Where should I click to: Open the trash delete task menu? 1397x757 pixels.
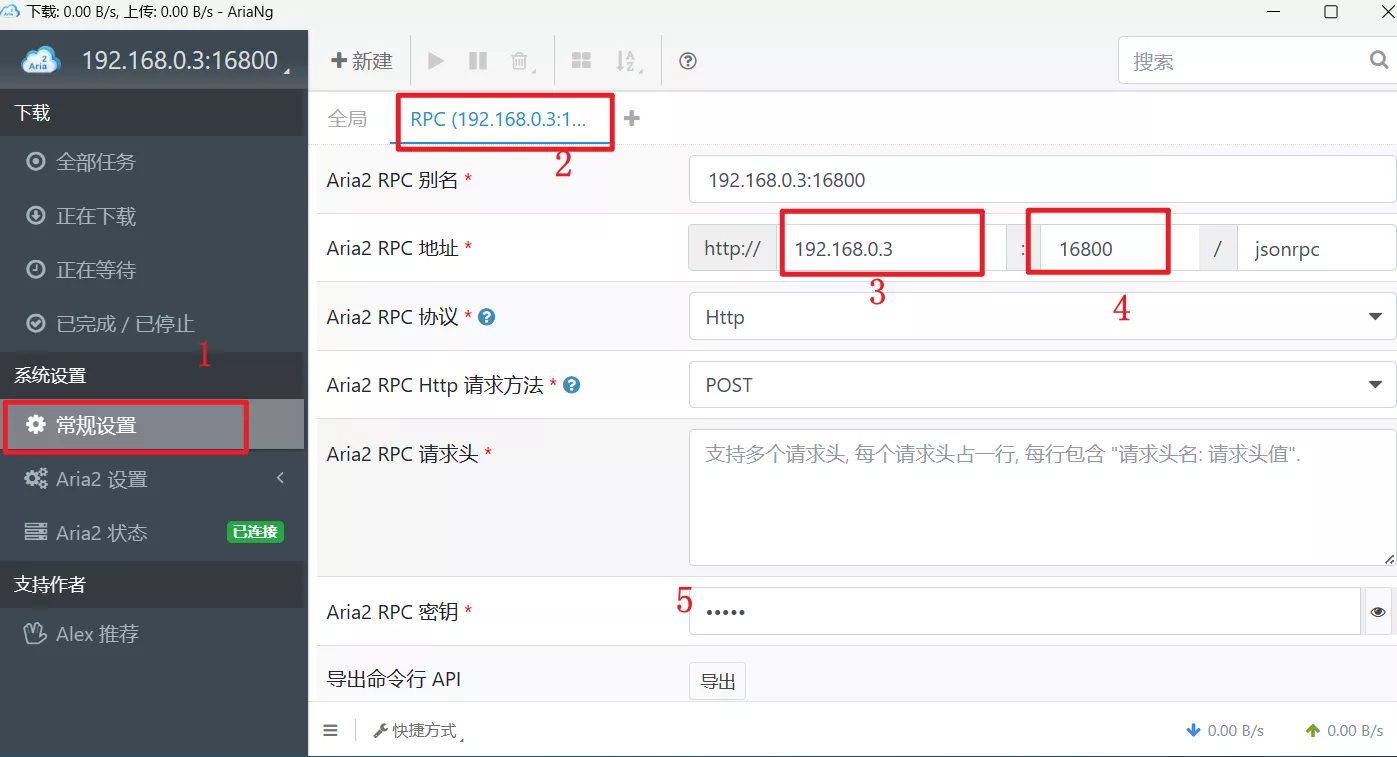click(x=520, y=61)
